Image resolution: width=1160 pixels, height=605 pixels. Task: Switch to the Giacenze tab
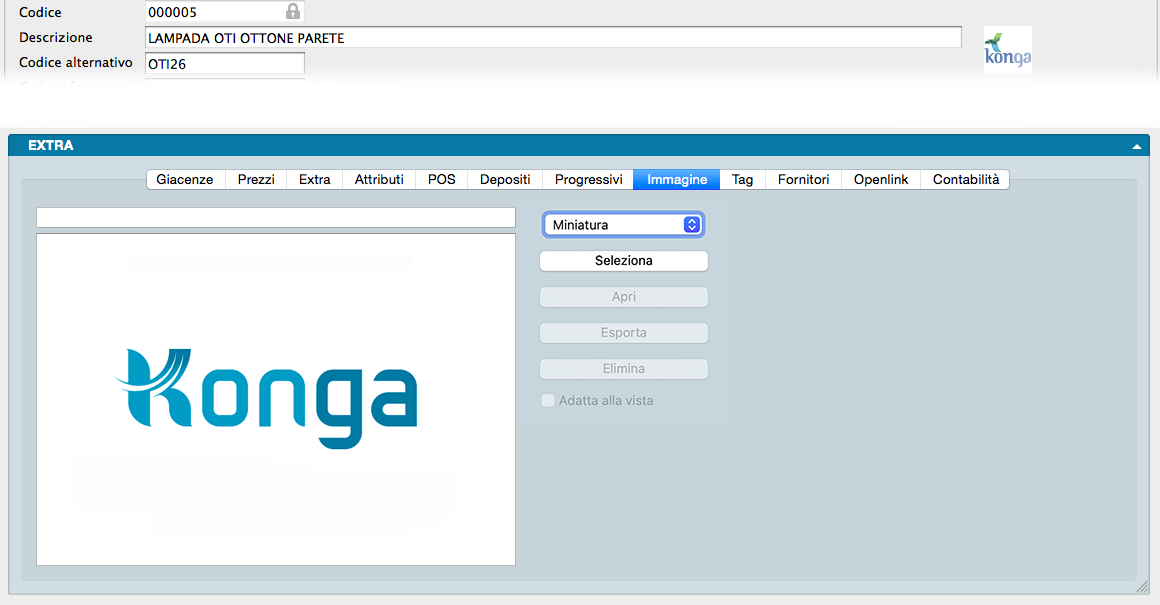[185, 180]
